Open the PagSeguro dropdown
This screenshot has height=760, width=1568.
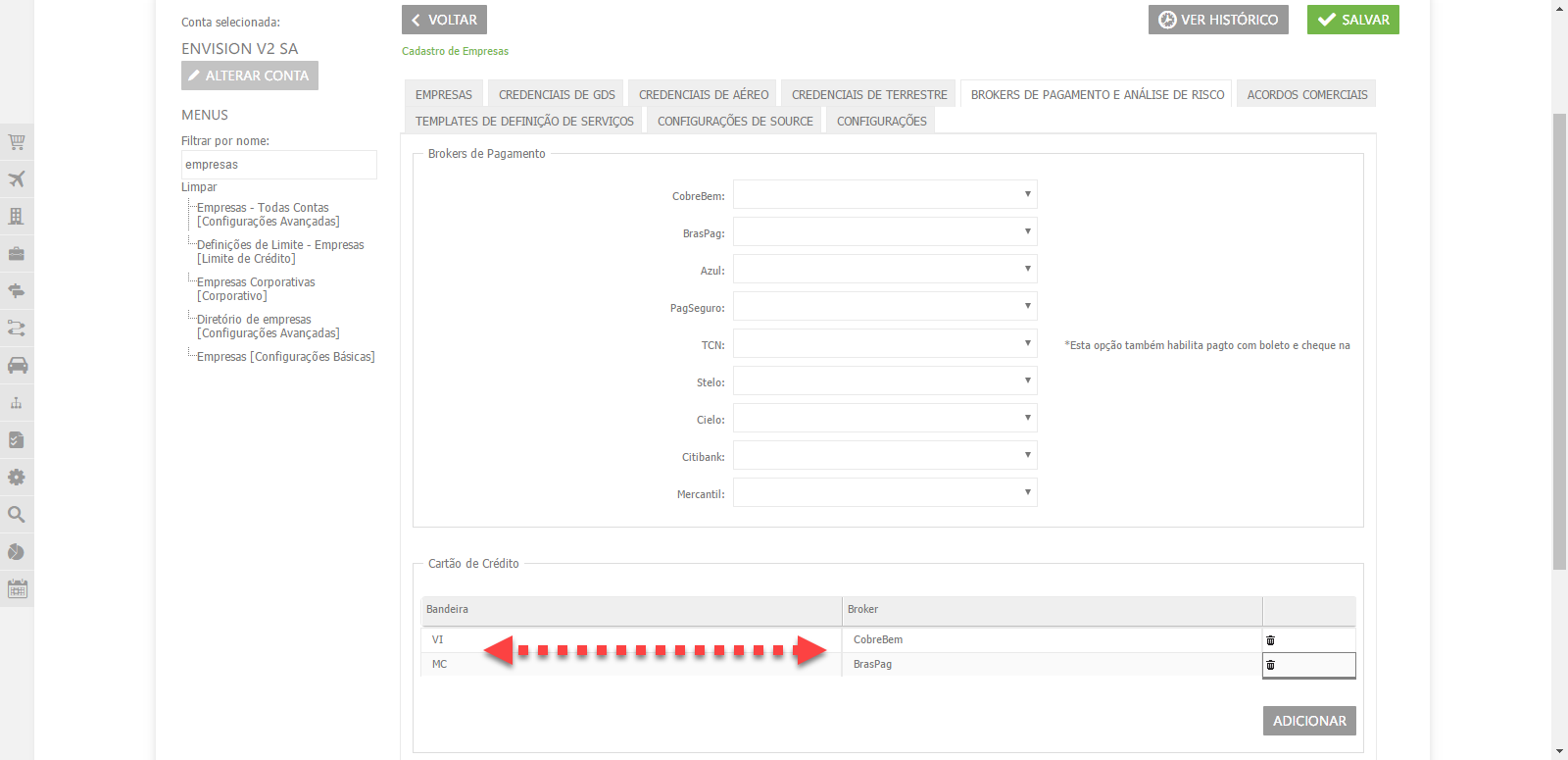click(x=885, y=306)
